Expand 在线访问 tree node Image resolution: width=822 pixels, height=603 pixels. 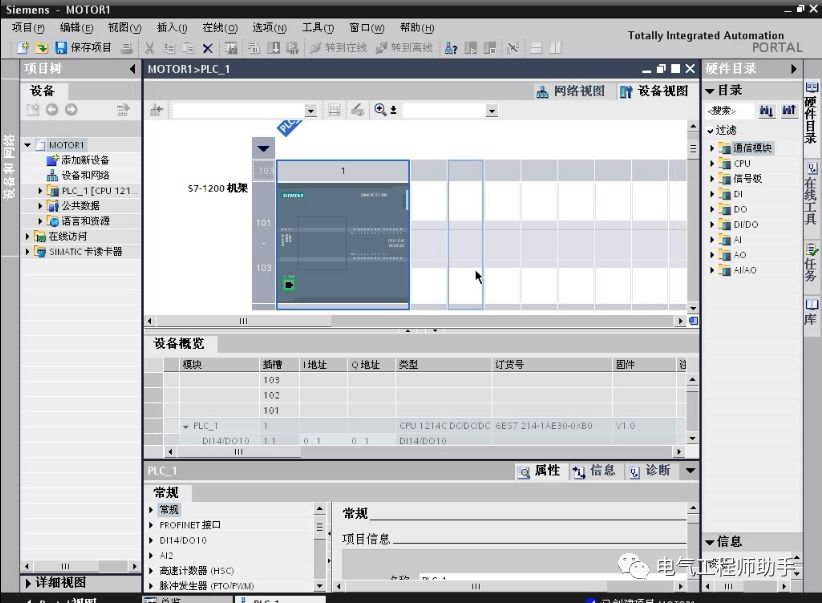click(x=27, y=236)
